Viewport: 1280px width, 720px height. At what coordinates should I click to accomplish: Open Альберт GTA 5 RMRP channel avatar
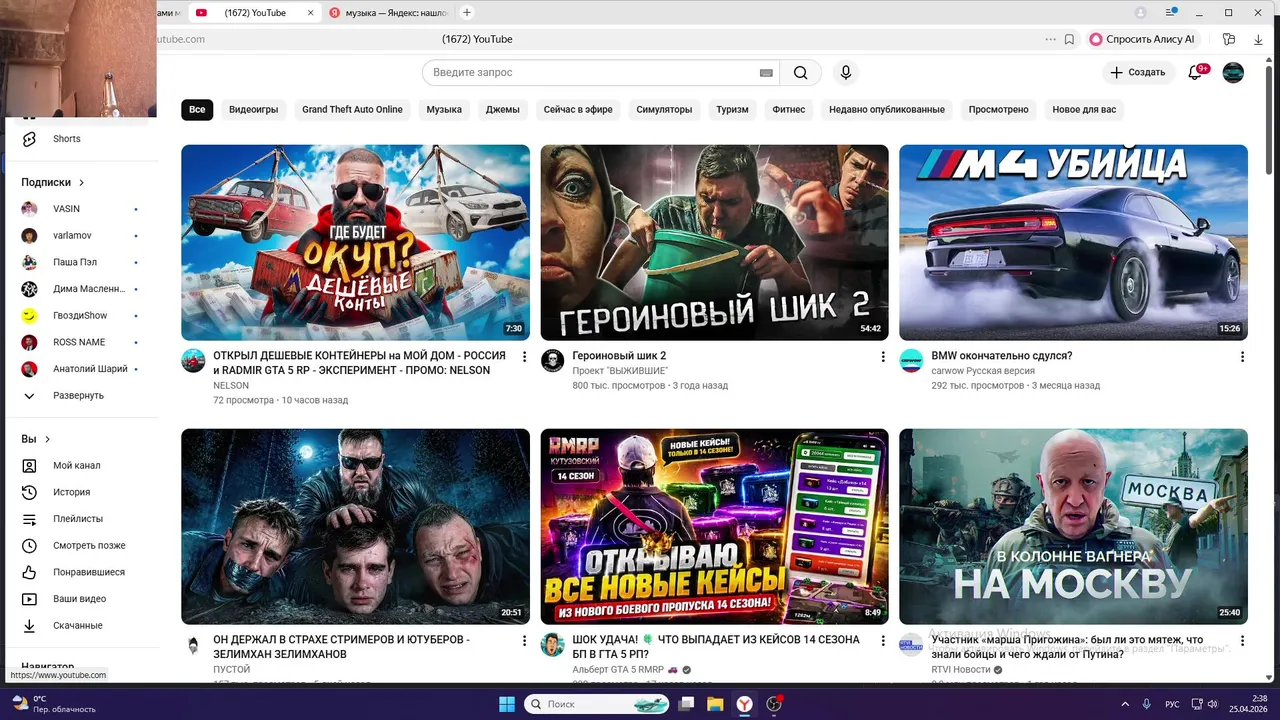[552, 645]
